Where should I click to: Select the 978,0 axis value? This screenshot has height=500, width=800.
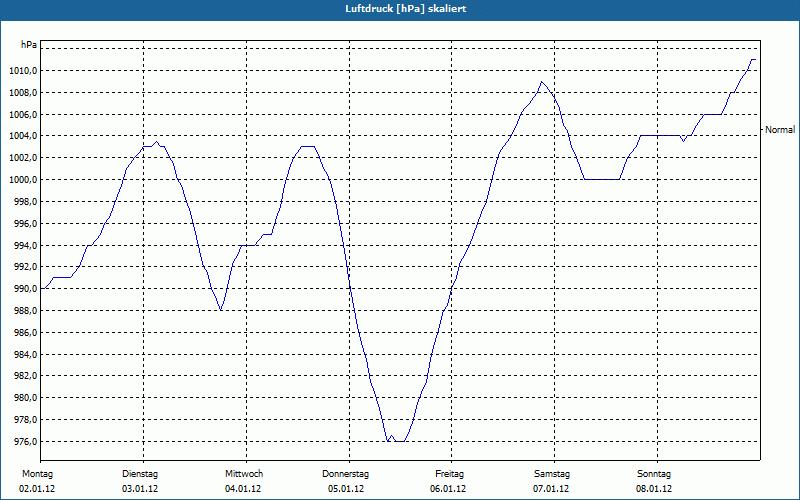pos(25,420)
